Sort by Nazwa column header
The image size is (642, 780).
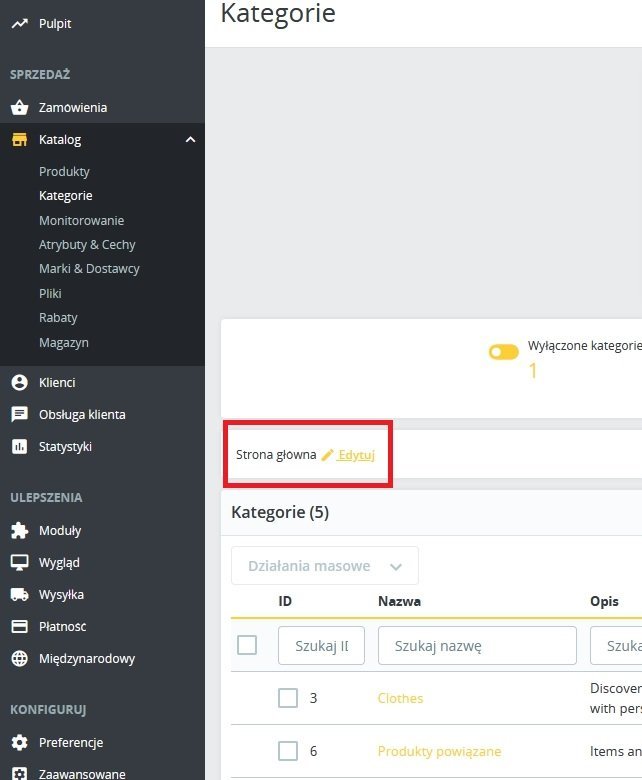coord(399,601)
